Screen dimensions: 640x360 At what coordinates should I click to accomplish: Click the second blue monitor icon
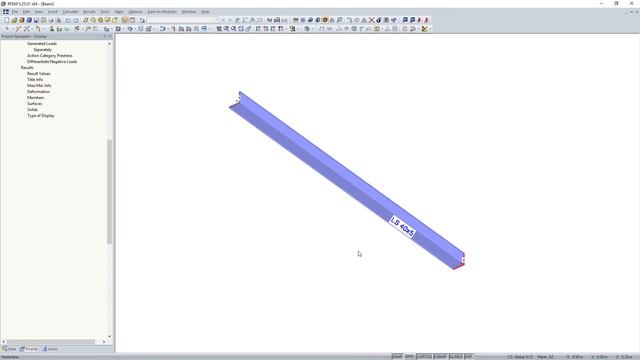[412, 20]
